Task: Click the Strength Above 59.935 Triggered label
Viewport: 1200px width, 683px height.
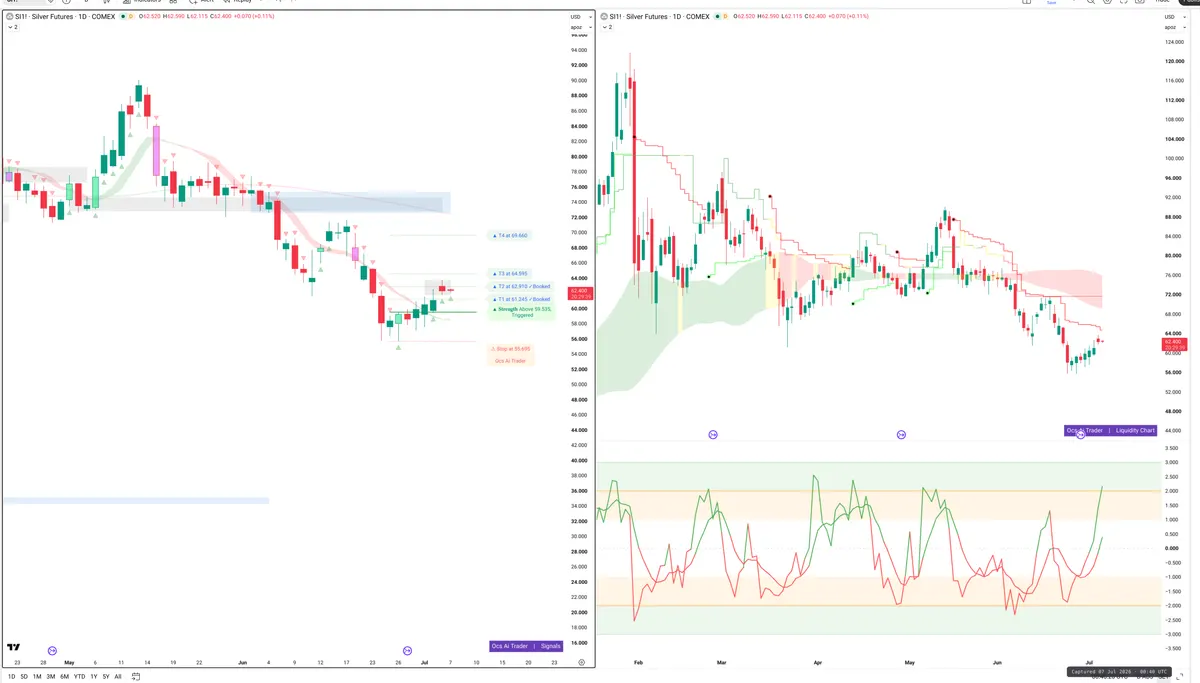Action: (x=521, y=312)
